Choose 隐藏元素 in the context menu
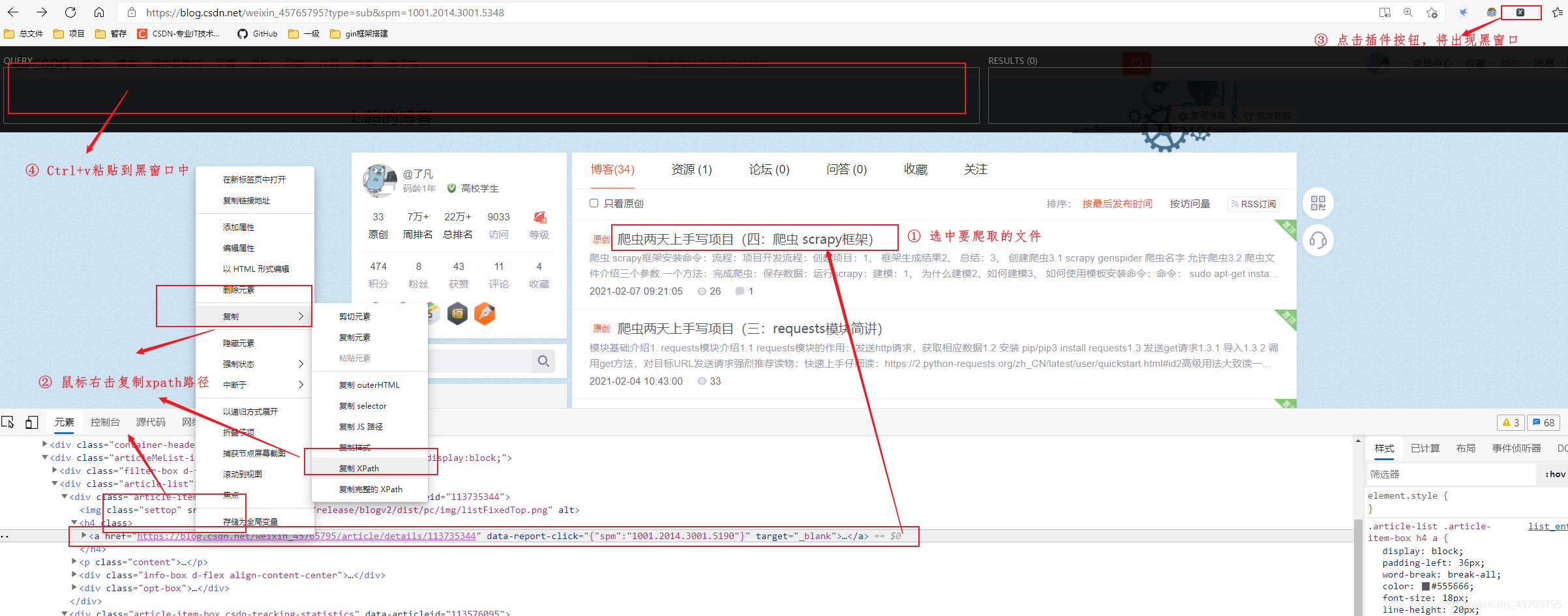The image size is (1568, 616). (255, 343)
